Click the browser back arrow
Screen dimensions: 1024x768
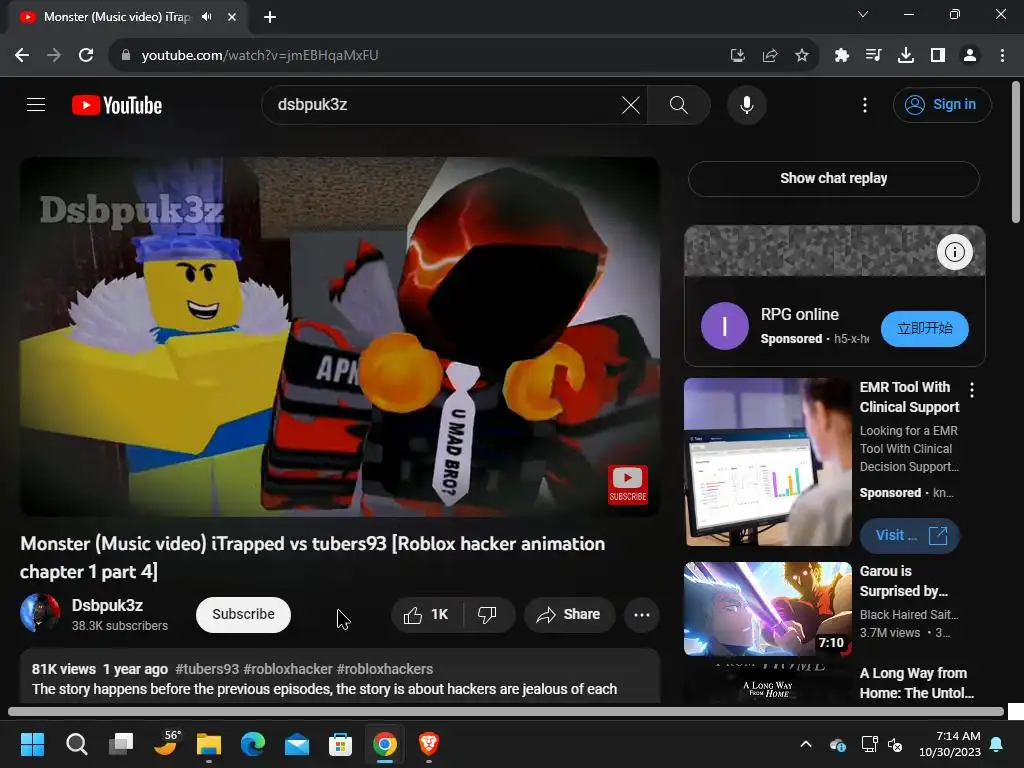[22, 56]
